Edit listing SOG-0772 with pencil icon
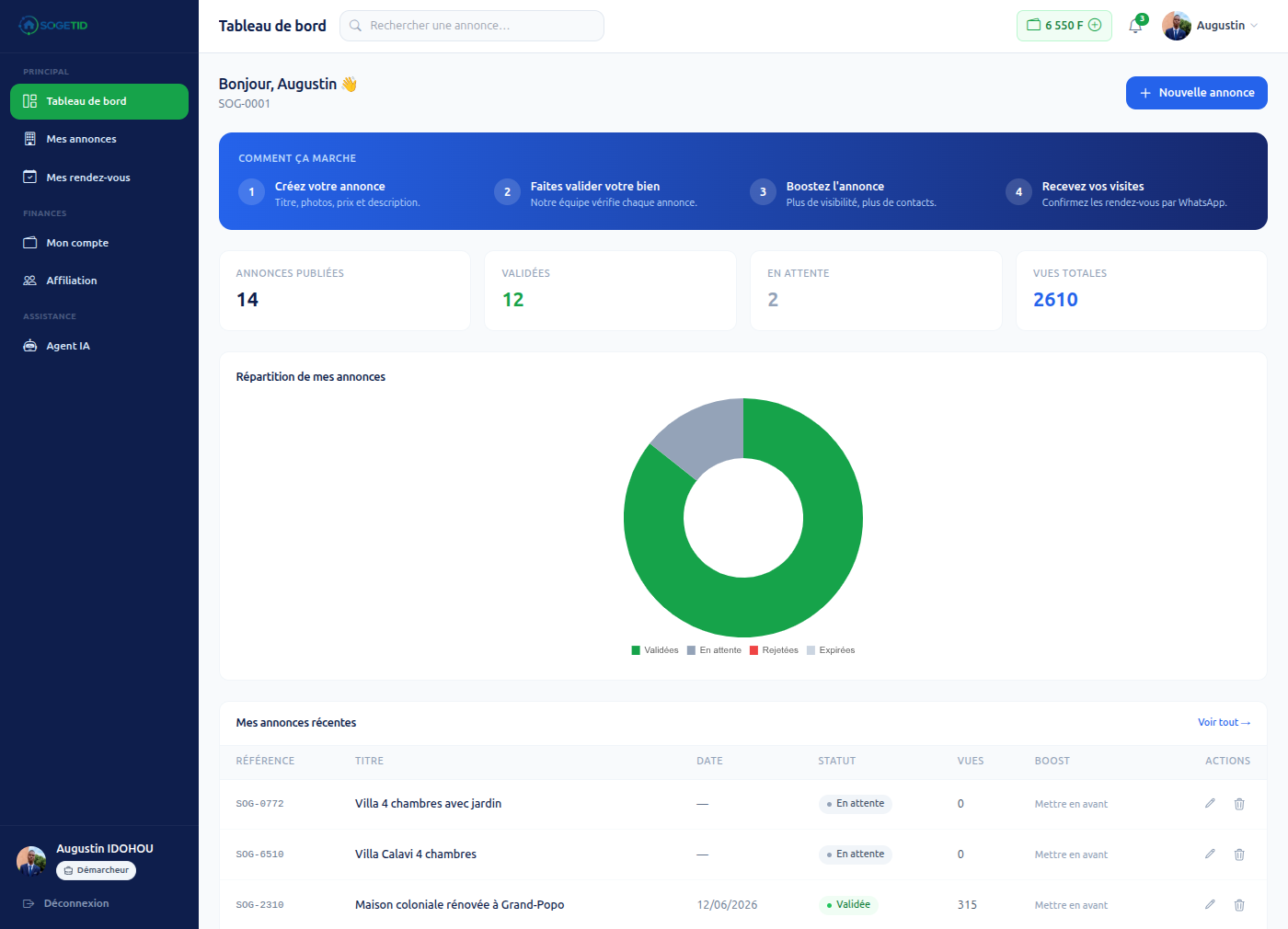Screen dimensions: 1288x929 click(1210, 804)
